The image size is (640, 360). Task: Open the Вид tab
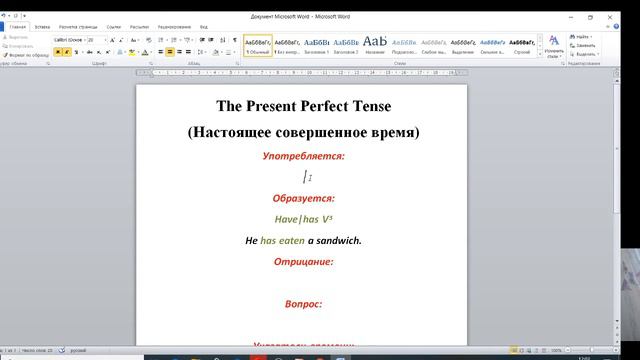pos(203,27)
